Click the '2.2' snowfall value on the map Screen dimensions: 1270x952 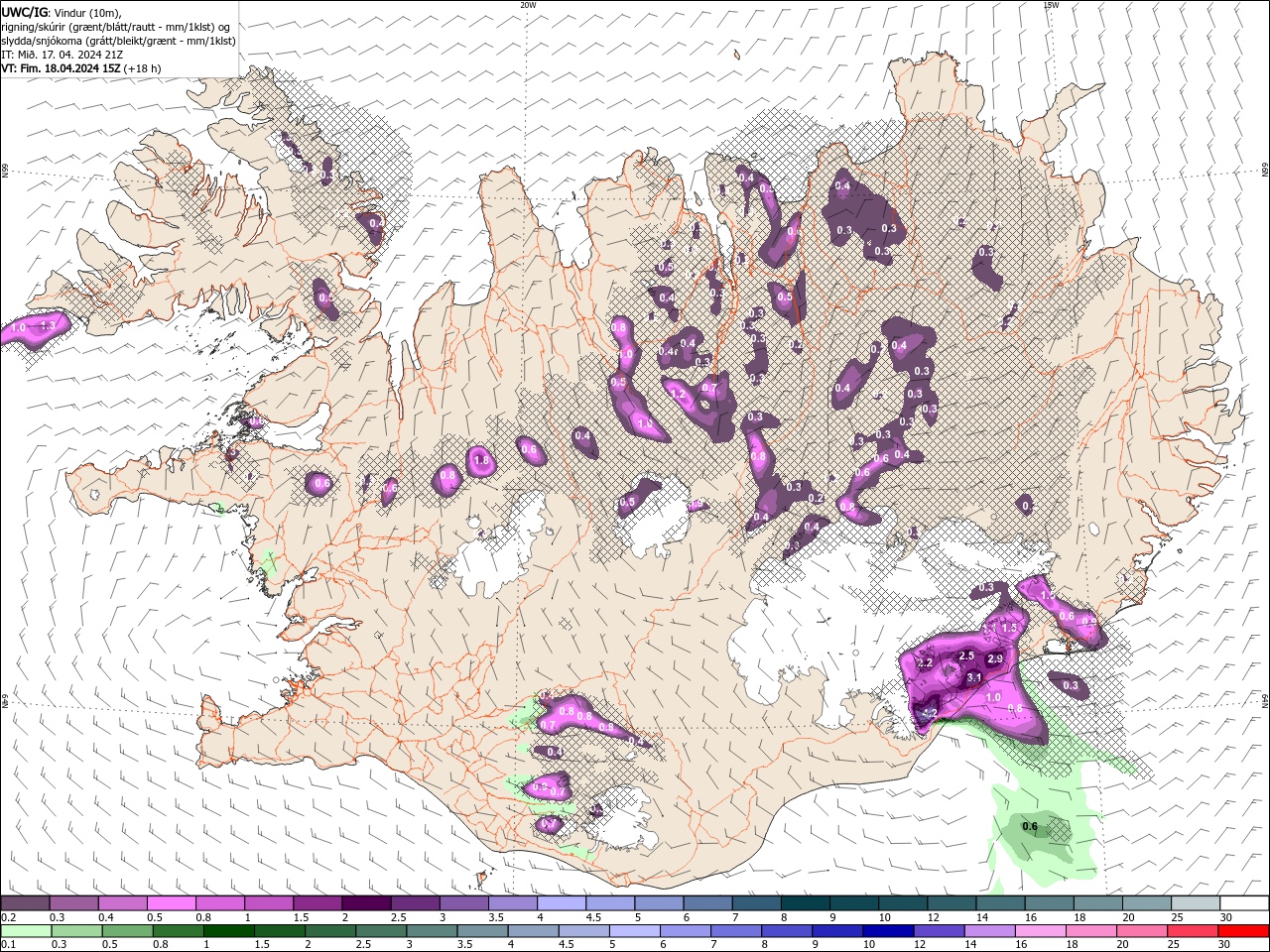[925, 662]
